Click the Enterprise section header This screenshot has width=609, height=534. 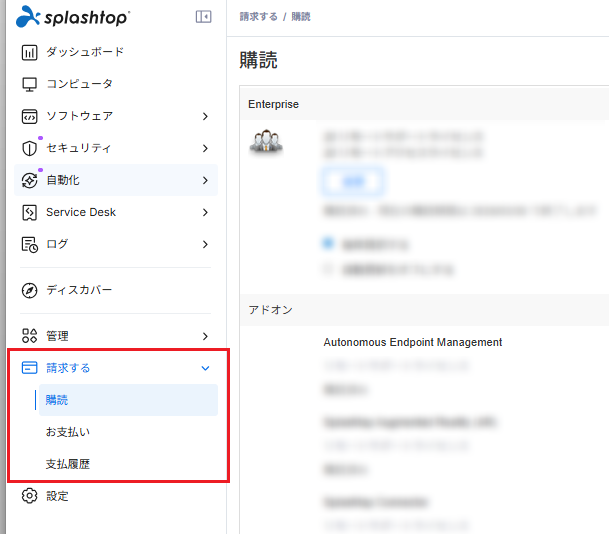coord(424,104)
